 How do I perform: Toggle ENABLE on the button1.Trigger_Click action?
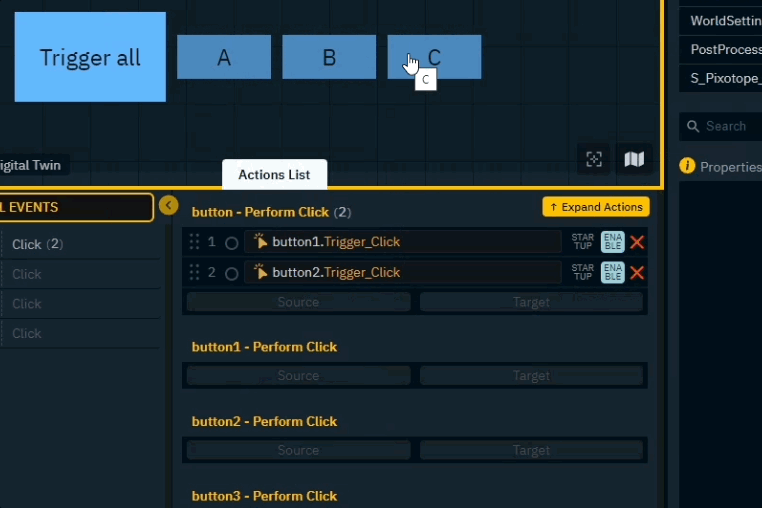click(612, 242)
